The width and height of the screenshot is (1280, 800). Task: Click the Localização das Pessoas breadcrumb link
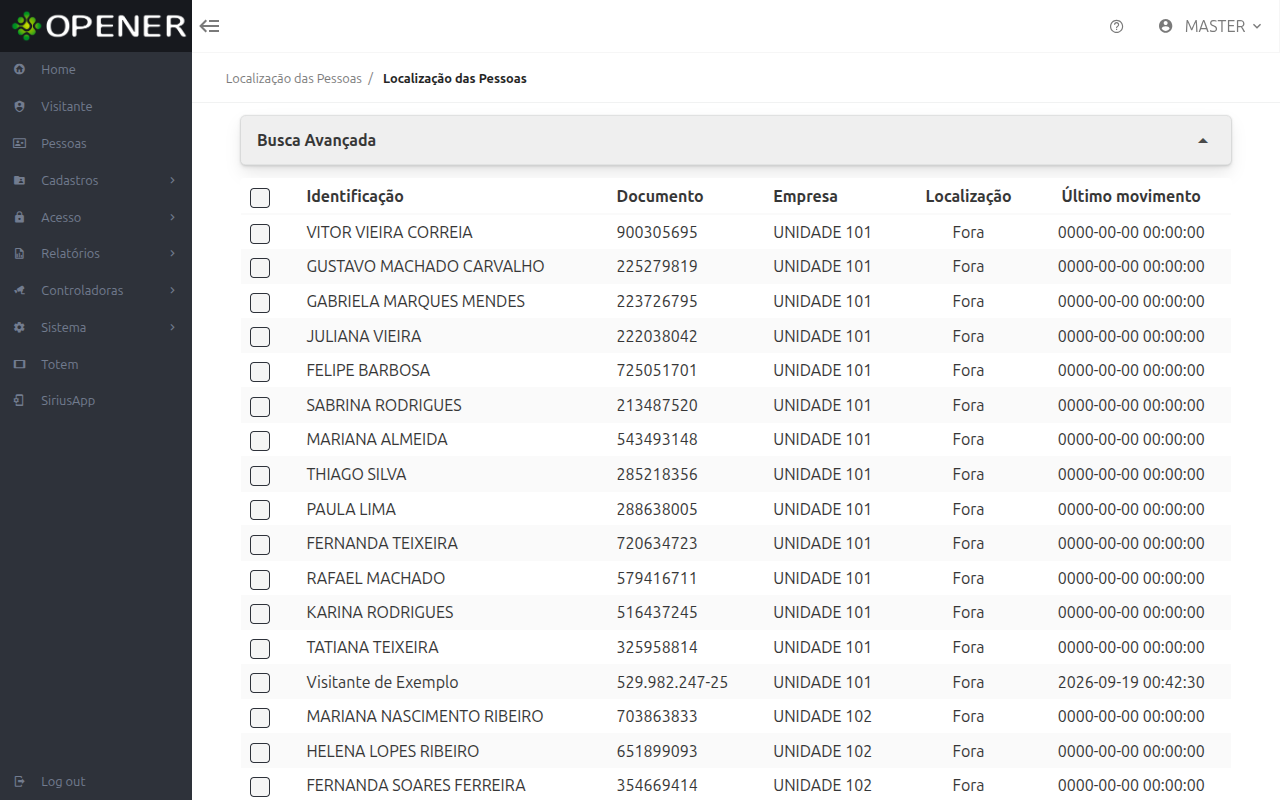point(294,78)
